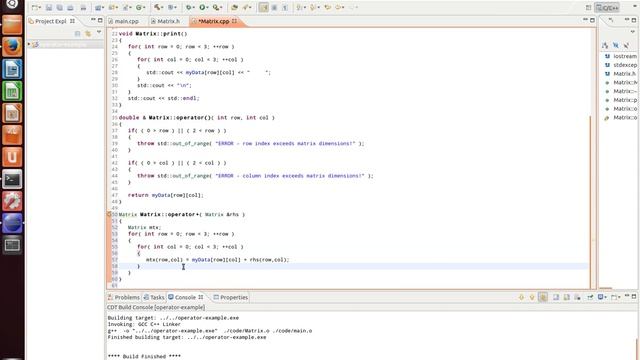Image resolution: width=640 pixels, height=360 pixels.
Task: Open Project Explorer view menu arrow
Action: pos(99,33)
